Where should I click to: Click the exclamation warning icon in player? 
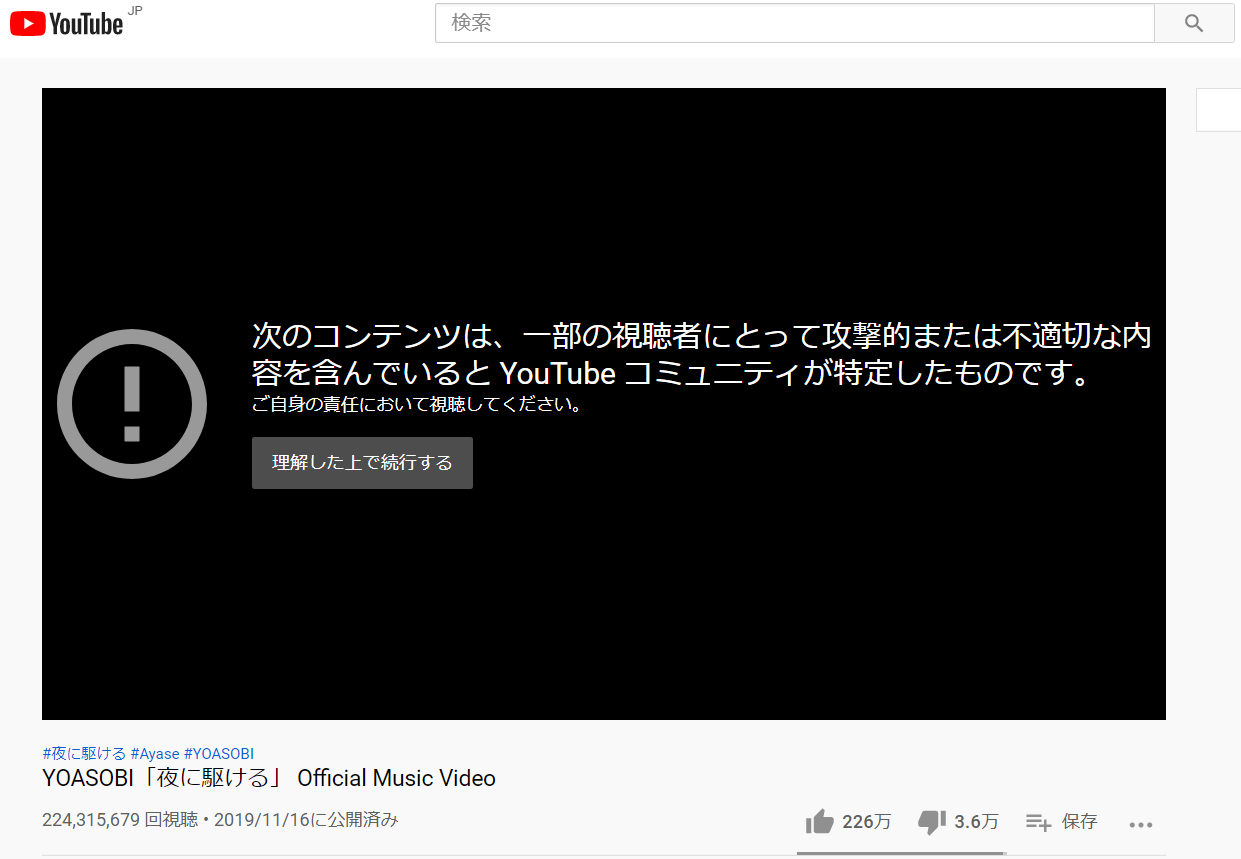pos(132,404)
